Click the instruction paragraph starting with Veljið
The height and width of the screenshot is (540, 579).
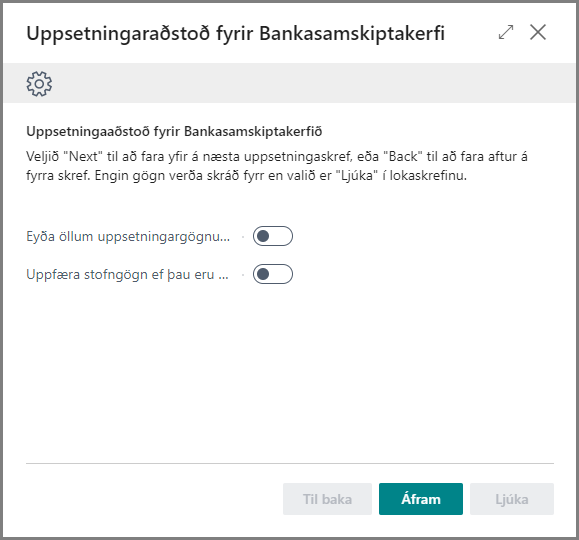(277, 166)
